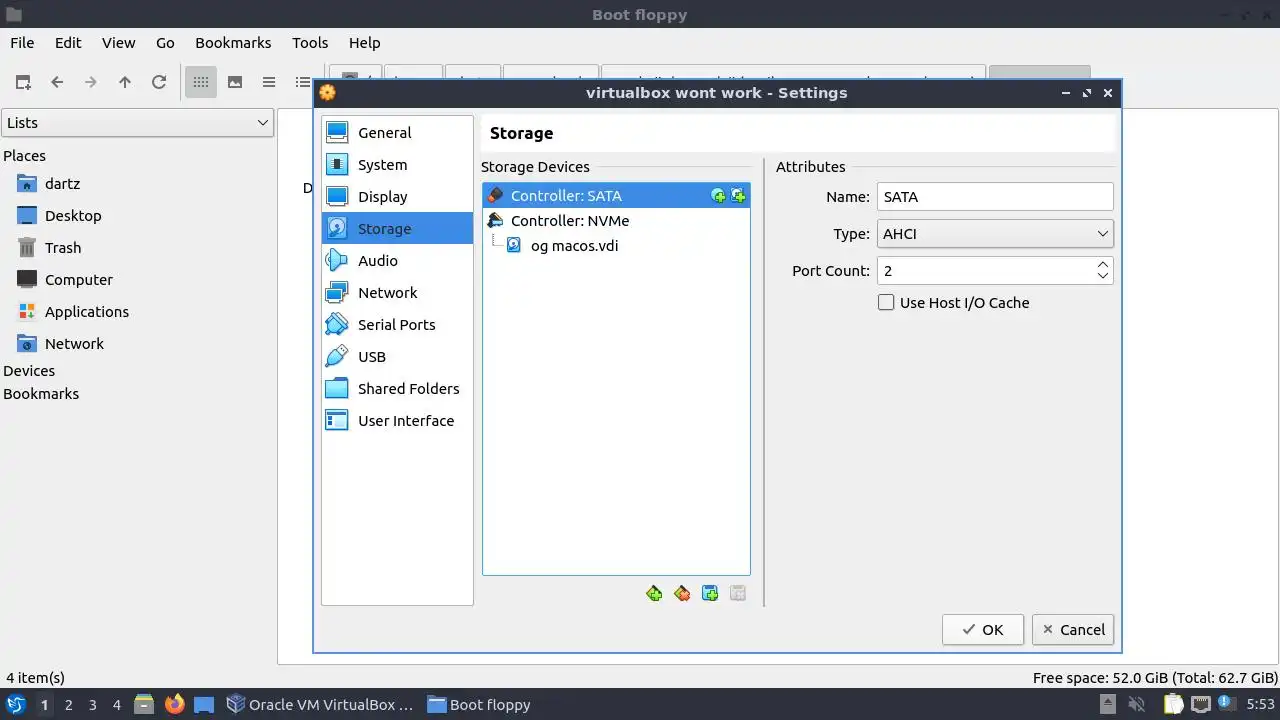The image size is (1280, 720).
Task: Open the Edit menu
Action: click(x=68, y=43)
